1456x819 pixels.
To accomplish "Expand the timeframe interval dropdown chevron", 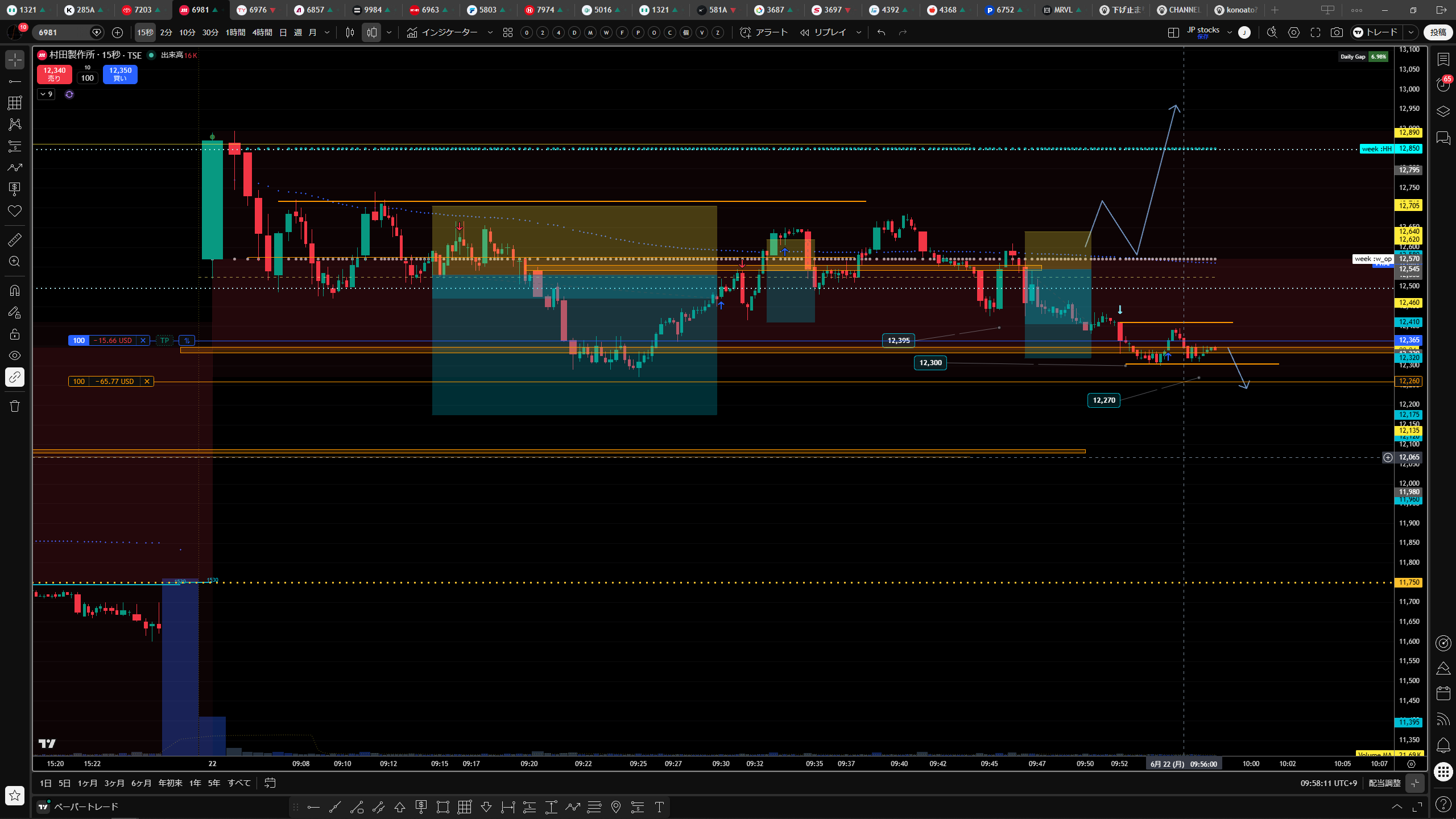I will [327, 32].
